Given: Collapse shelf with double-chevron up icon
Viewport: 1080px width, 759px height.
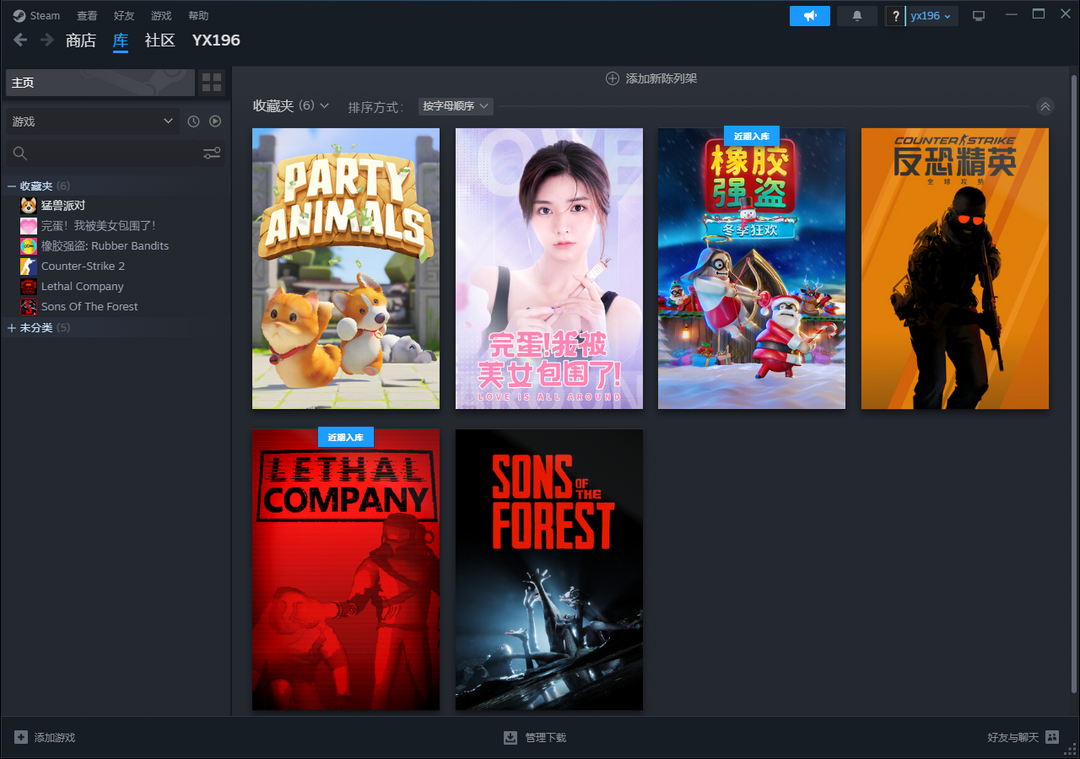Looking at the screenshot, I should point(1045,106).
